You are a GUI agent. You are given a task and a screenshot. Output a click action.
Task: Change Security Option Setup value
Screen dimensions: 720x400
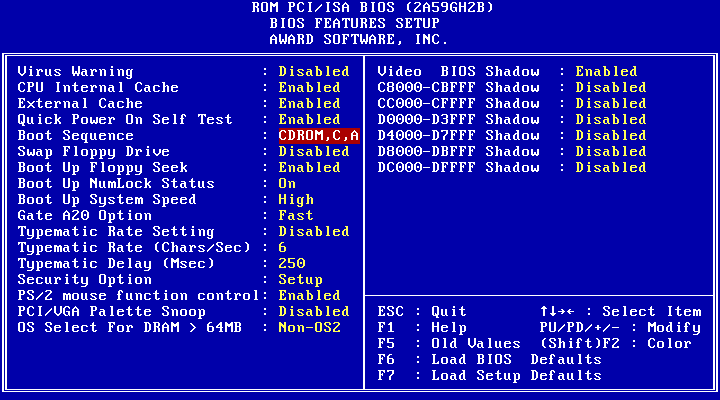point(300,279)
